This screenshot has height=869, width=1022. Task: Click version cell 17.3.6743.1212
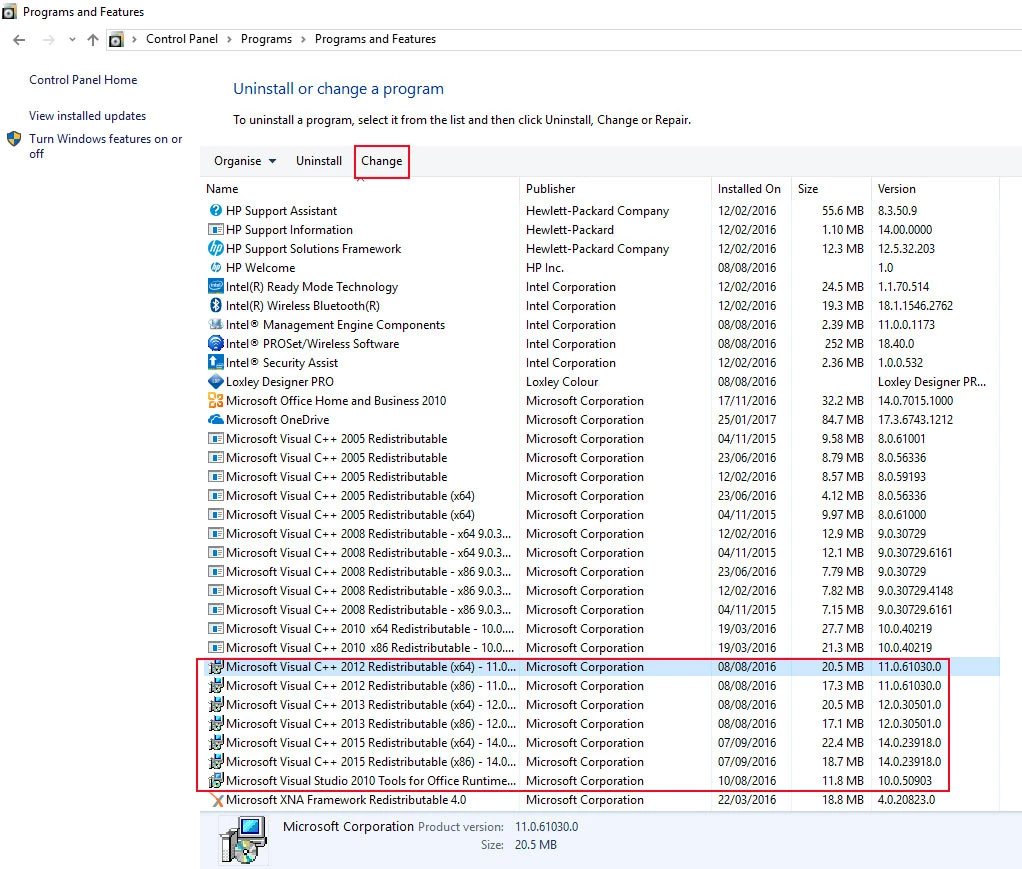(915, 419)
